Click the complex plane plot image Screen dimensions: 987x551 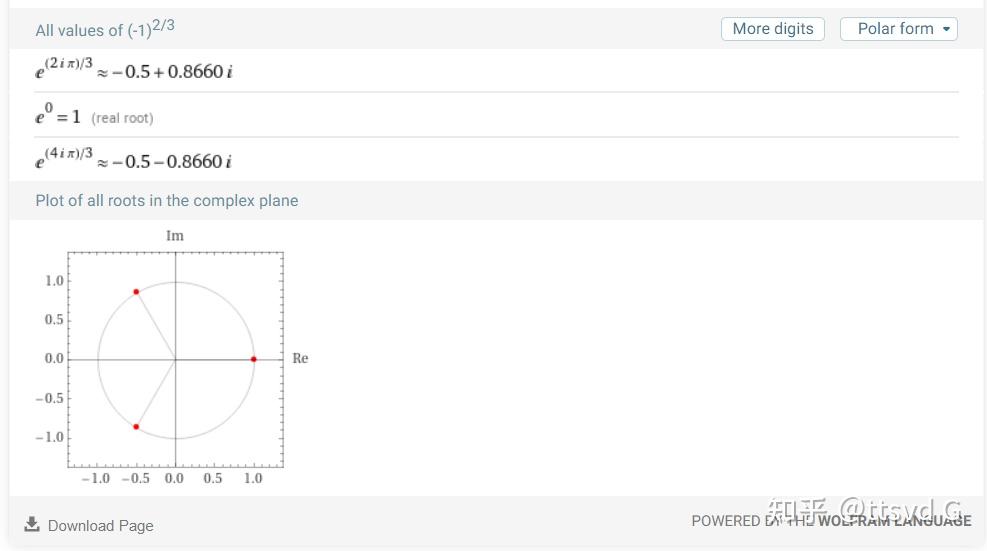[172, 357]
